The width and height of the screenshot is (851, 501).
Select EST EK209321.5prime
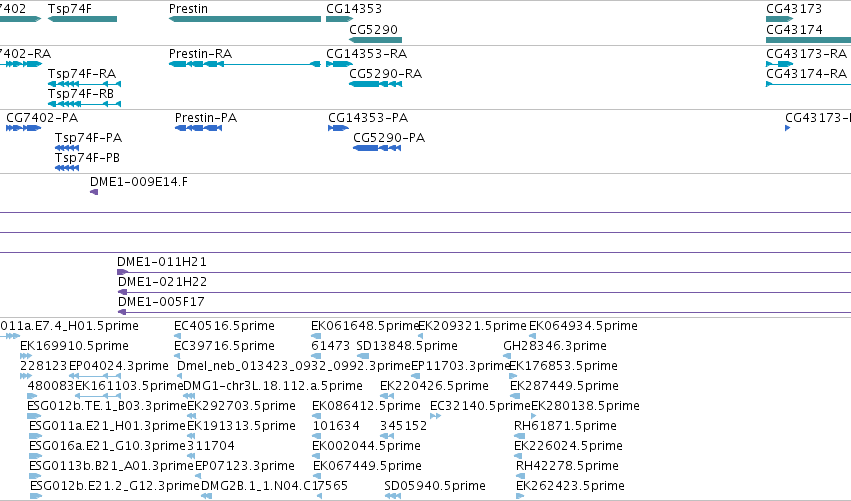click(x=472, y=326)
